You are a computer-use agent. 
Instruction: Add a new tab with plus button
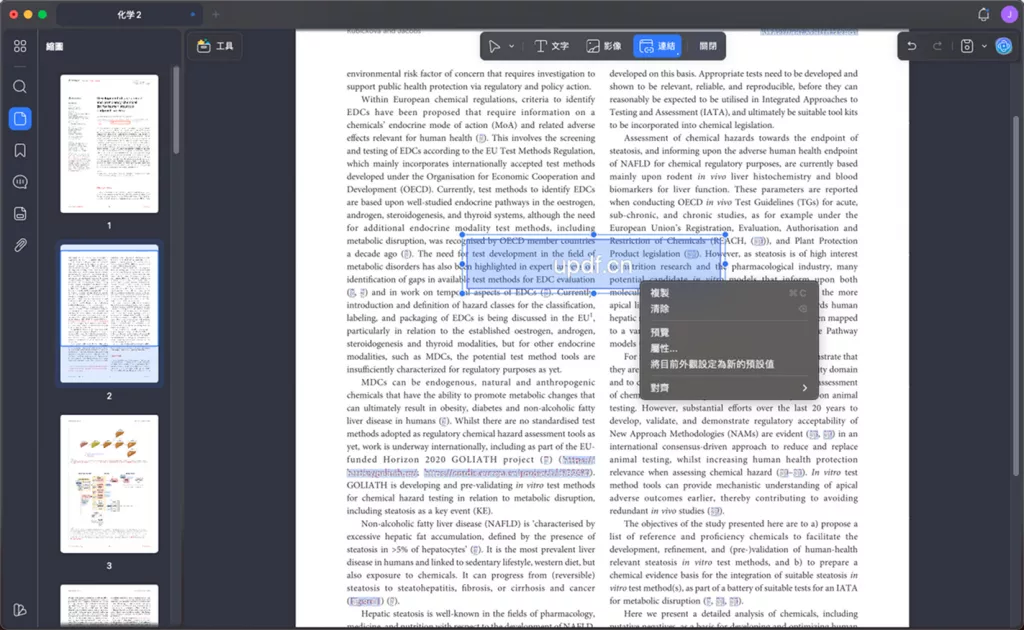pyautogui.click(x=216, y=14)
